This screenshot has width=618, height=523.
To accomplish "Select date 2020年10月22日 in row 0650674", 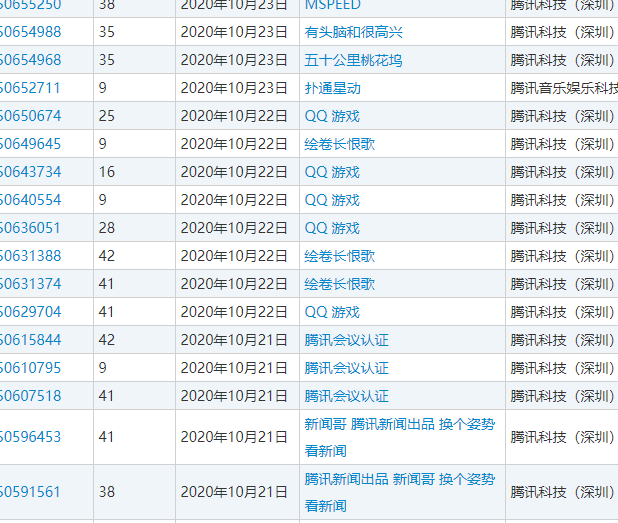I will tap(234, 116).
